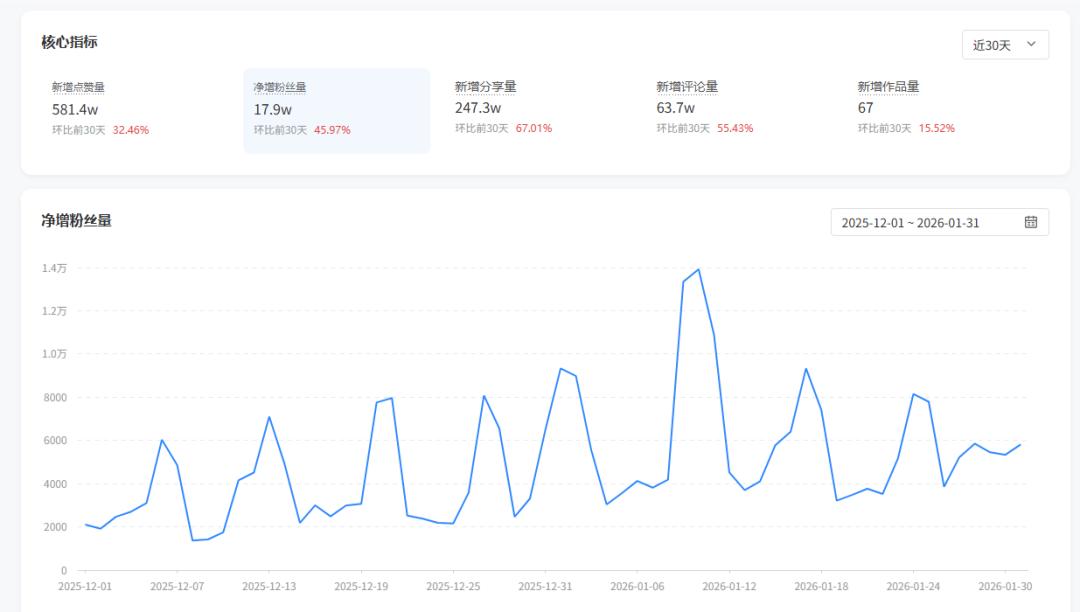Select the 净增粉丝量 metric card
The width and height of the screenshot is (1080, 612).
tap(336, 110)
